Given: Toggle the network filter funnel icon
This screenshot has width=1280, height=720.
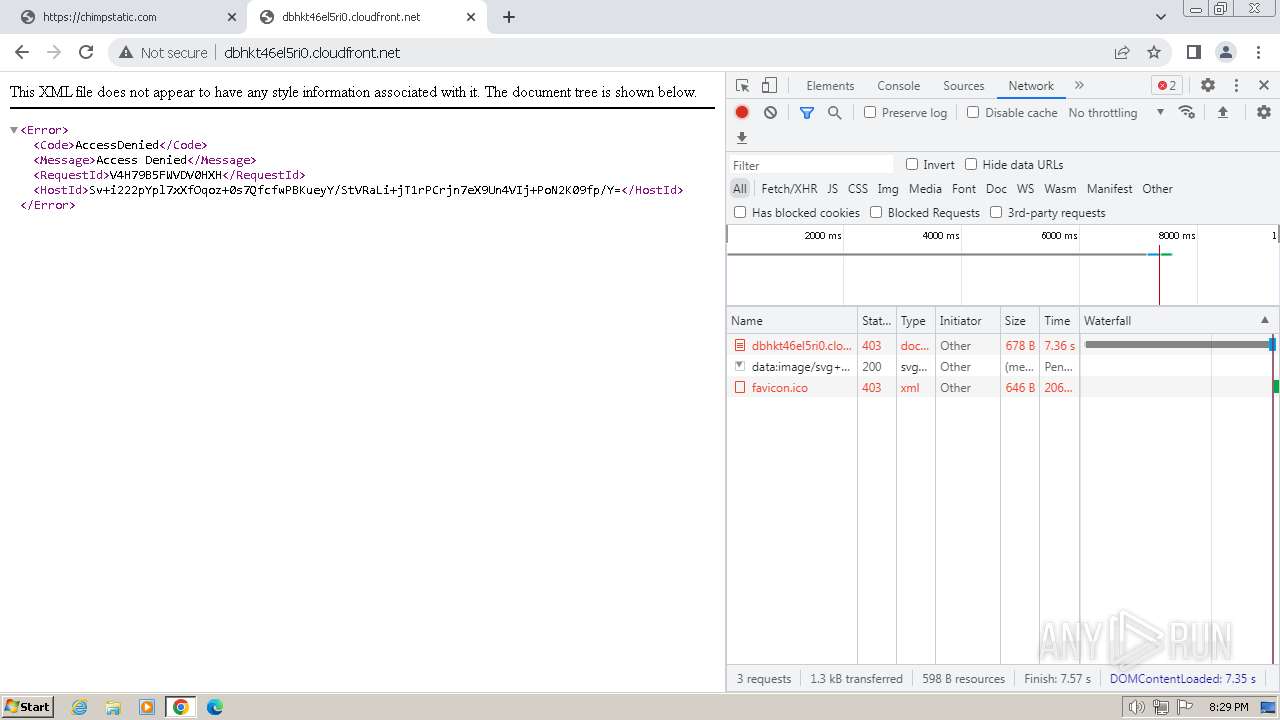Looking at the screenshot, I should click(x=807, y=112).
